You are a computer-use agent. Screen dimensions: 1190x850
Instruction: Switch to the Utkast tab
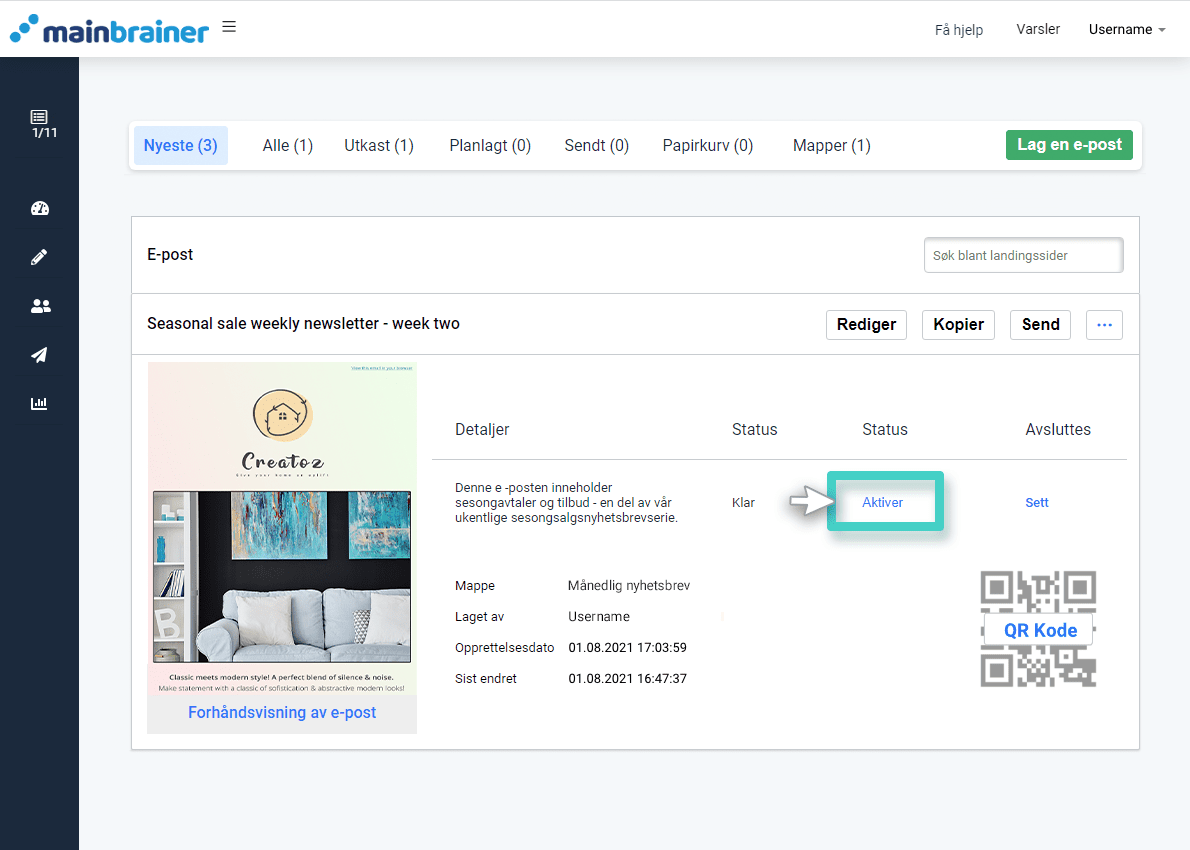(x=378, y=145)
